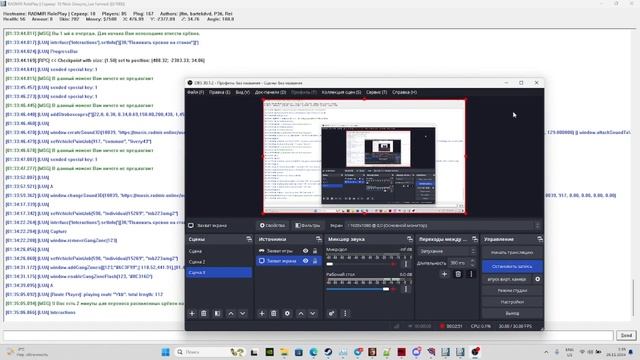Open Настройки in Controls dock

click(512, 302)
